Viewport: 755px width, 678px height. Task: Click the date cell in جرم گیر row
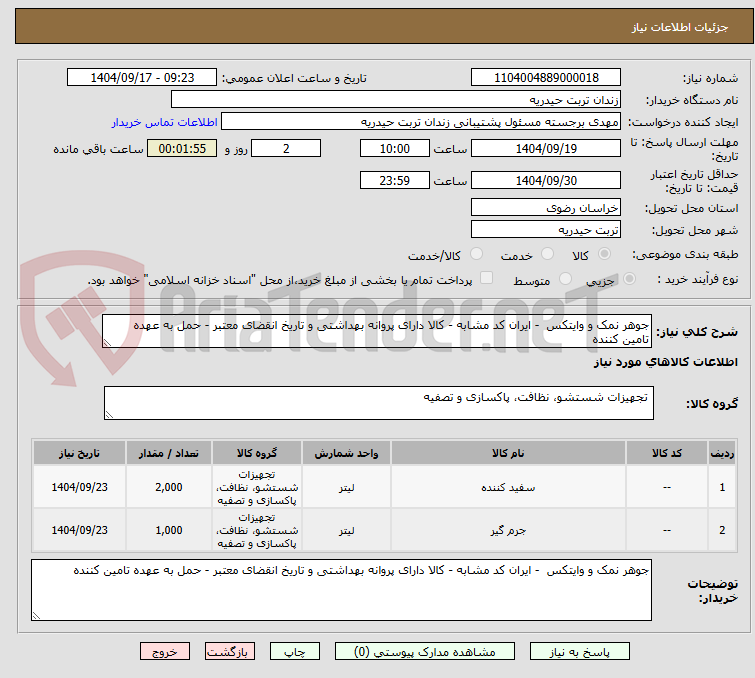pos(79,530)
